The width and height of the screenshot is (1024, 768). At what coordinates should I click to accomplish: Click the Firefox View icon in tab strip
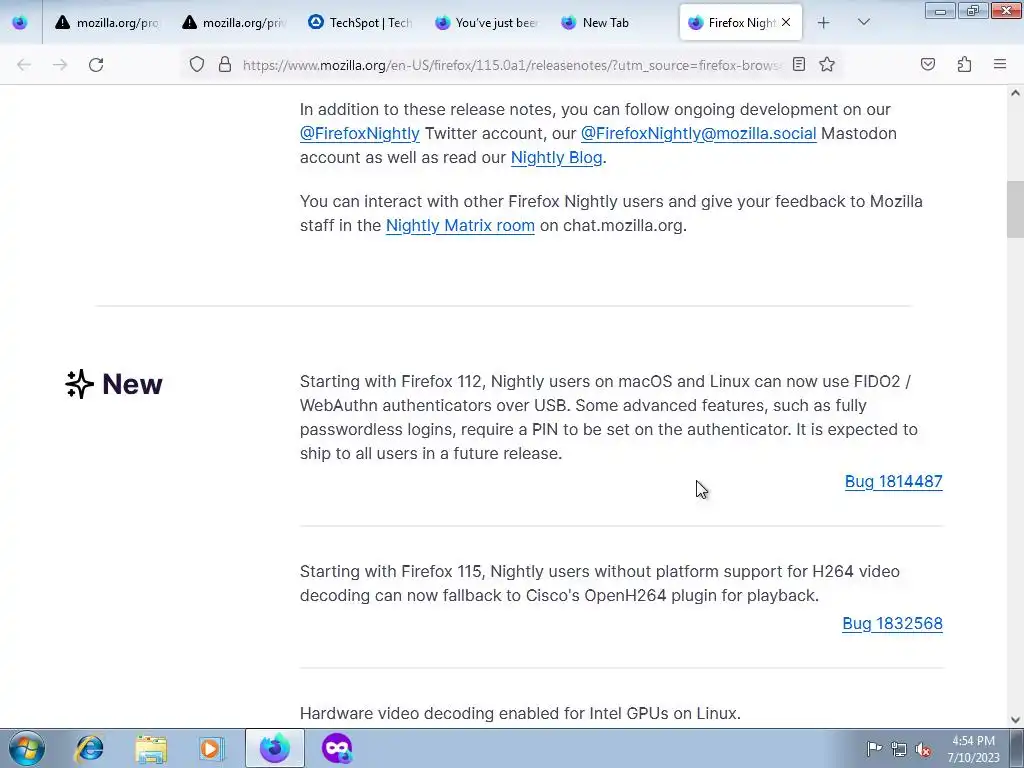click(x=20, y=22)
